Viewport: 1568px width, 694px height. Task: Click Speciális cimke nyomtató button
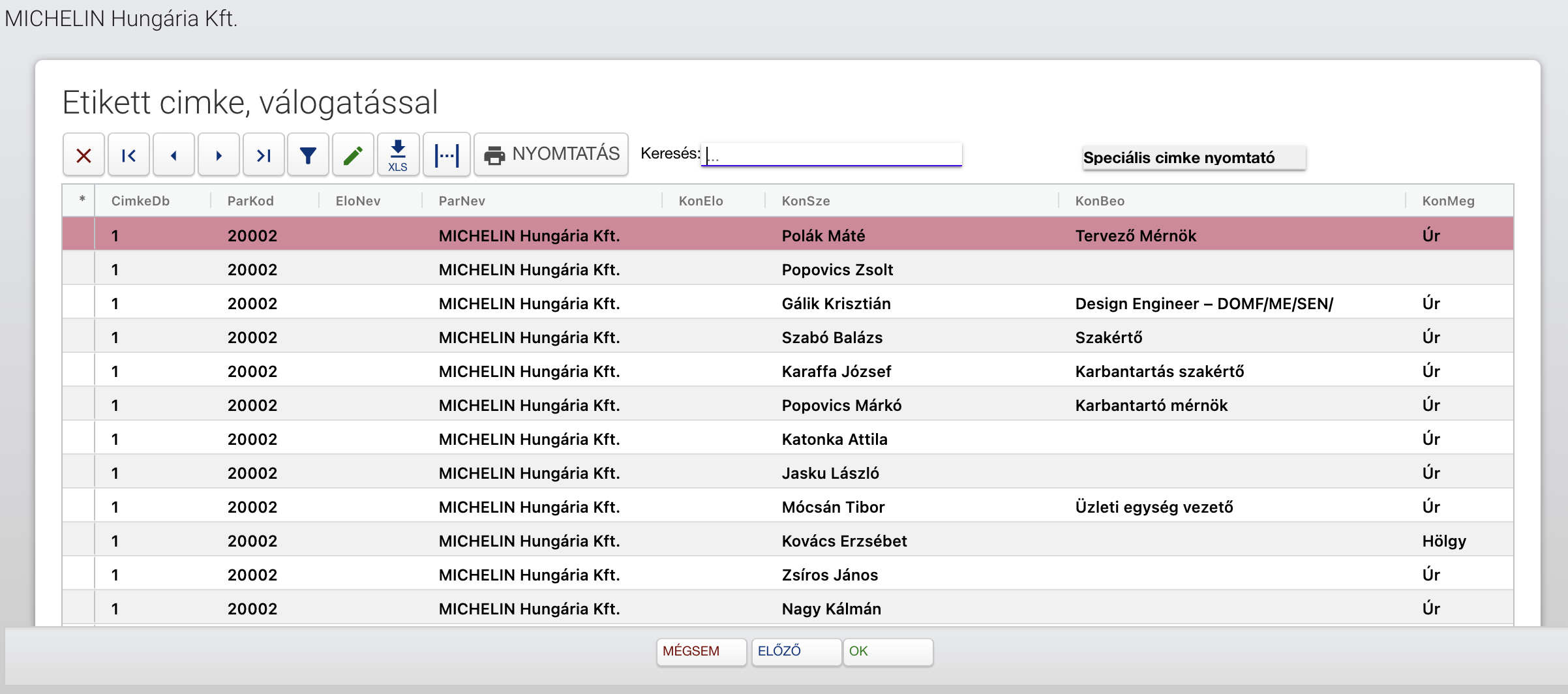click(1194, 158)
